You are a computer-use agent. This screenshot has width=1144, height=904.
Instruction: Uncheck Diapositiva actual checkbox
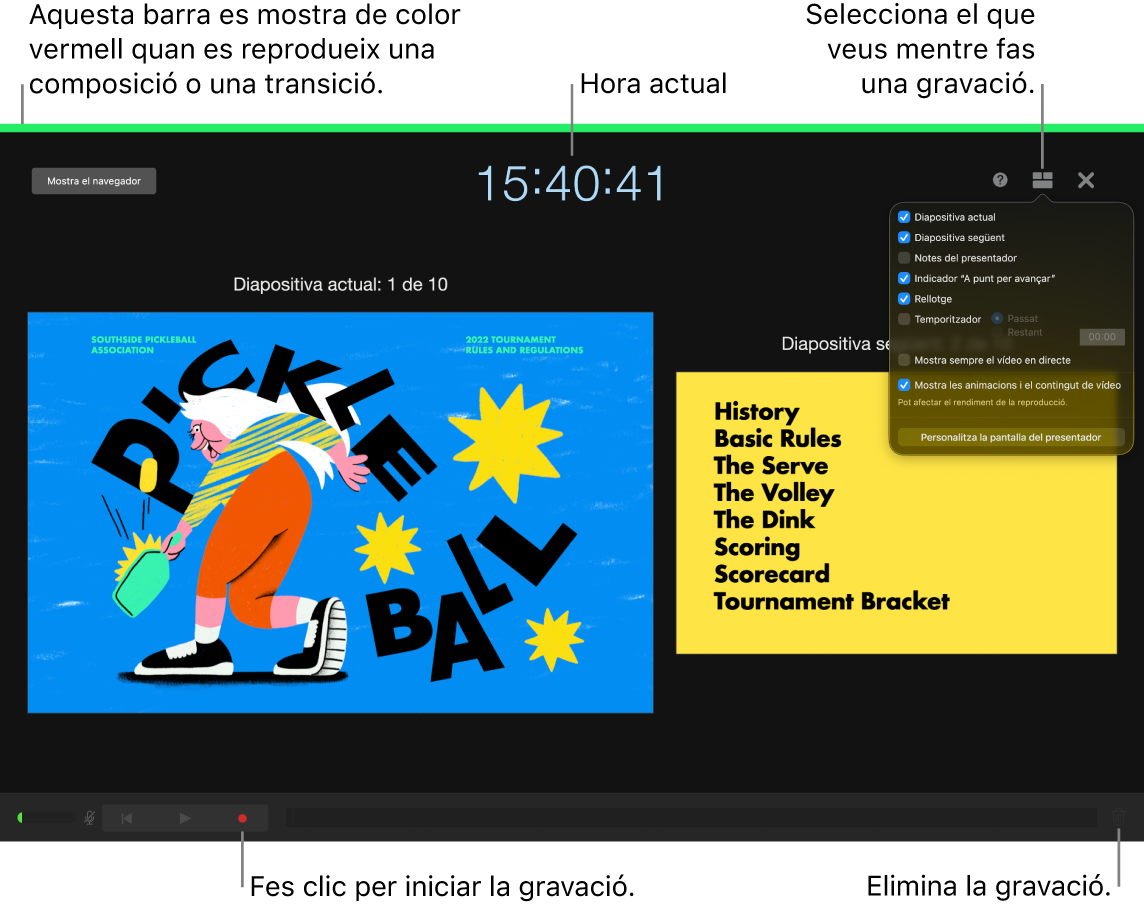pos(904,217)
